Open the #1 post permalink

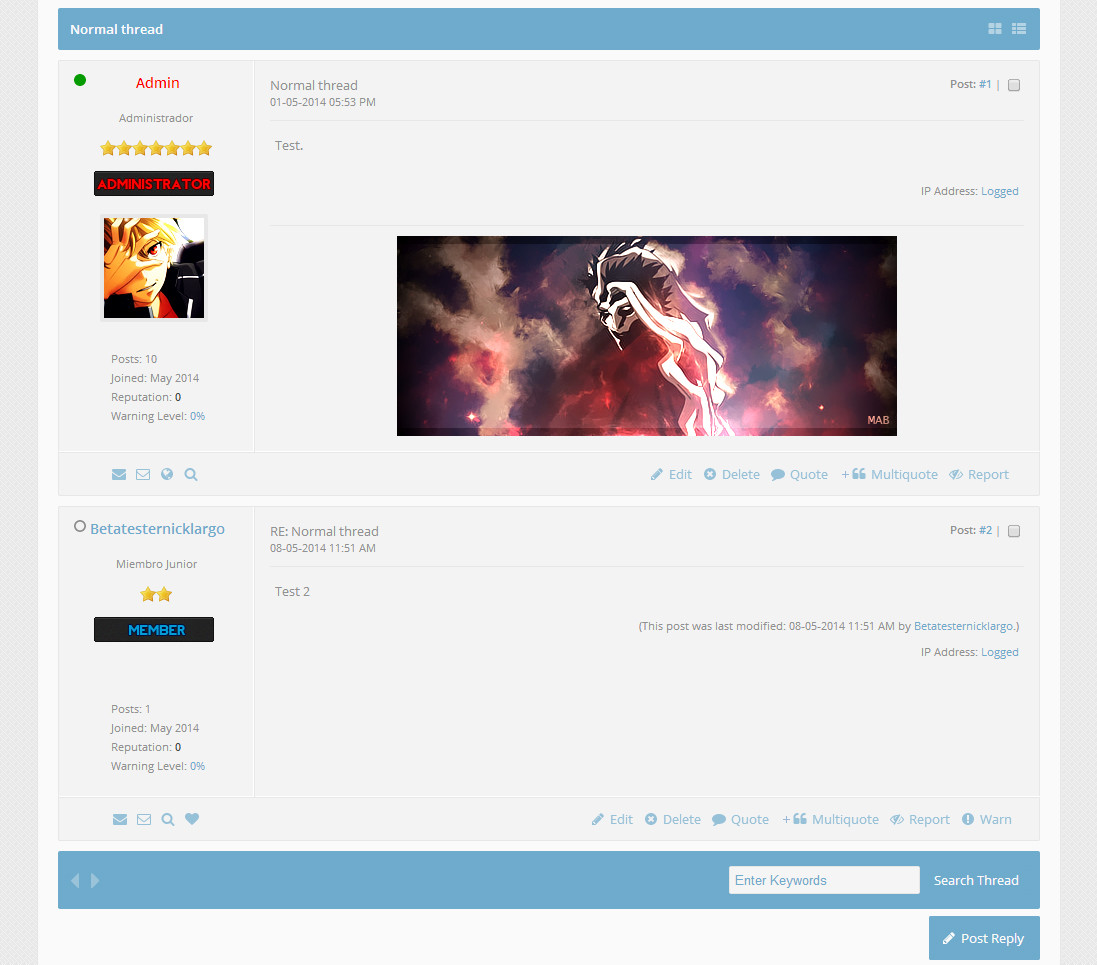click(x=985, y=84)
